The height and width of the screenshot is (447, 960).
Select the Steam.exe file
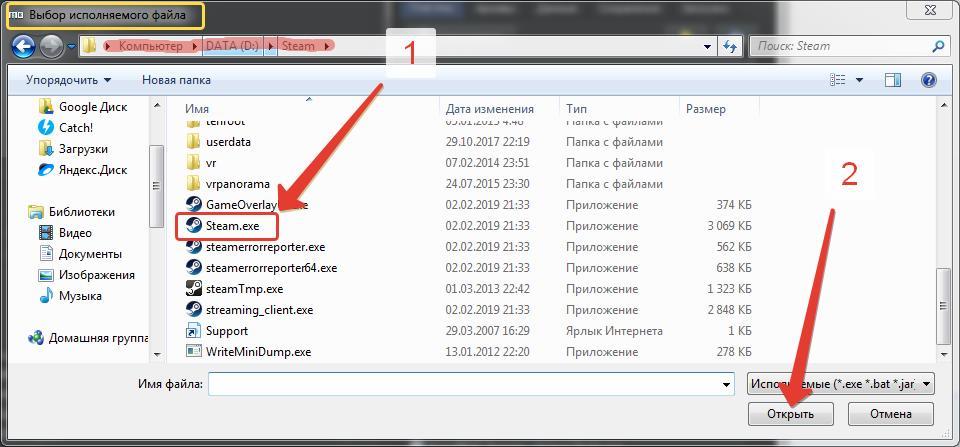pyautogui.click(x=232, y=226)
